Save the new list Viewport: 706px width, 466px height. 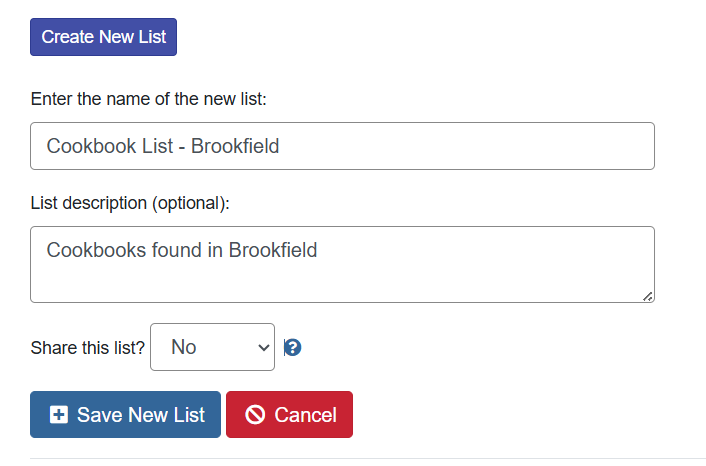(125, 415)
